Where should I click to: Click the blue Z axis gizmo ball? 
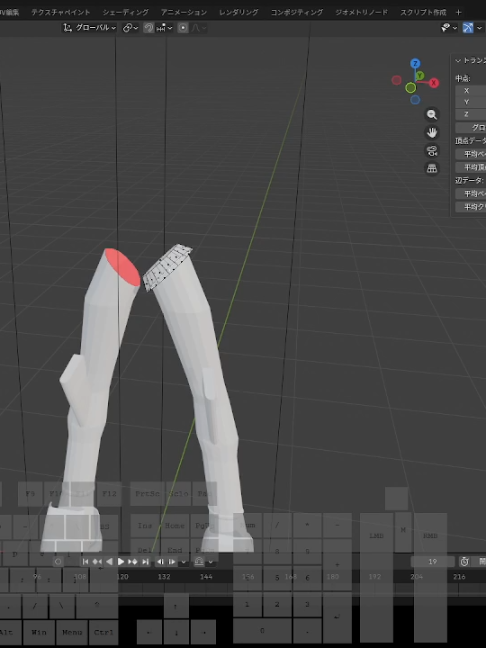click(415, 63)
